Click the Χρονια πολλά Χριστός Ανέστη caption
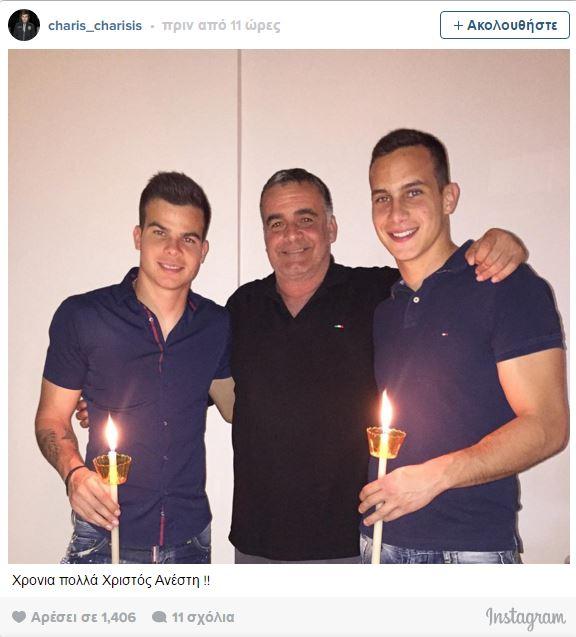 [x=111, y=580]
